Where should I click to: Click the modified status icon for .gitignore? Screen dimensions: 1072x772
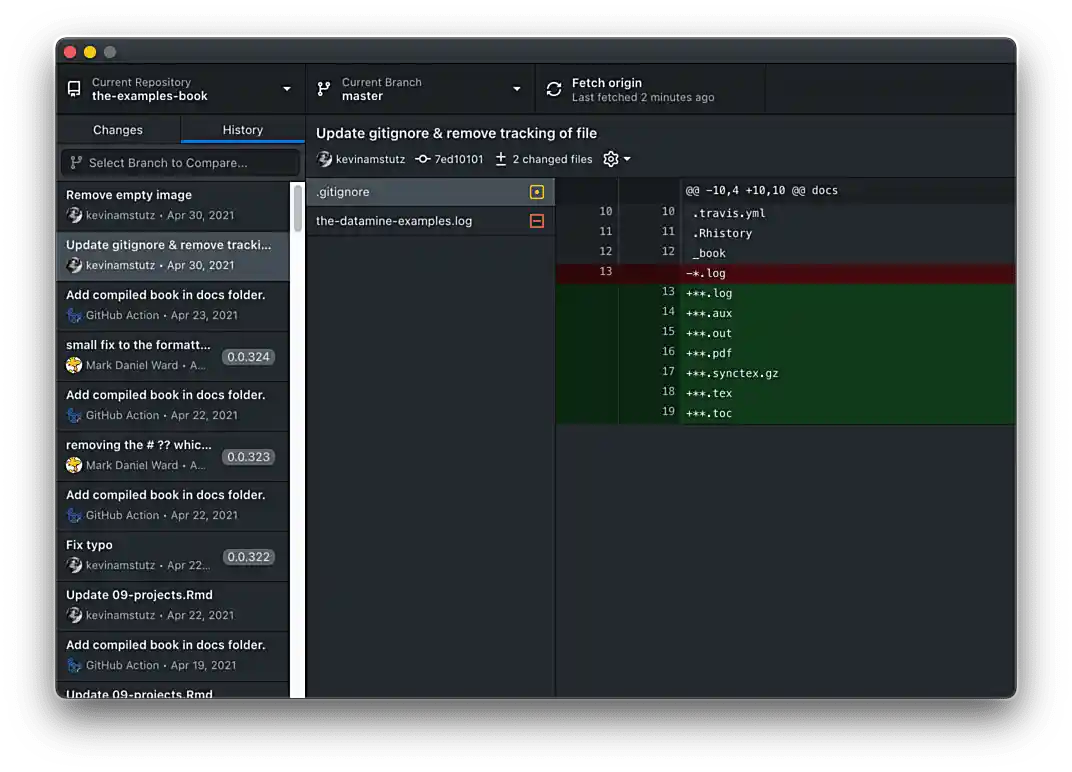(536, 191)
